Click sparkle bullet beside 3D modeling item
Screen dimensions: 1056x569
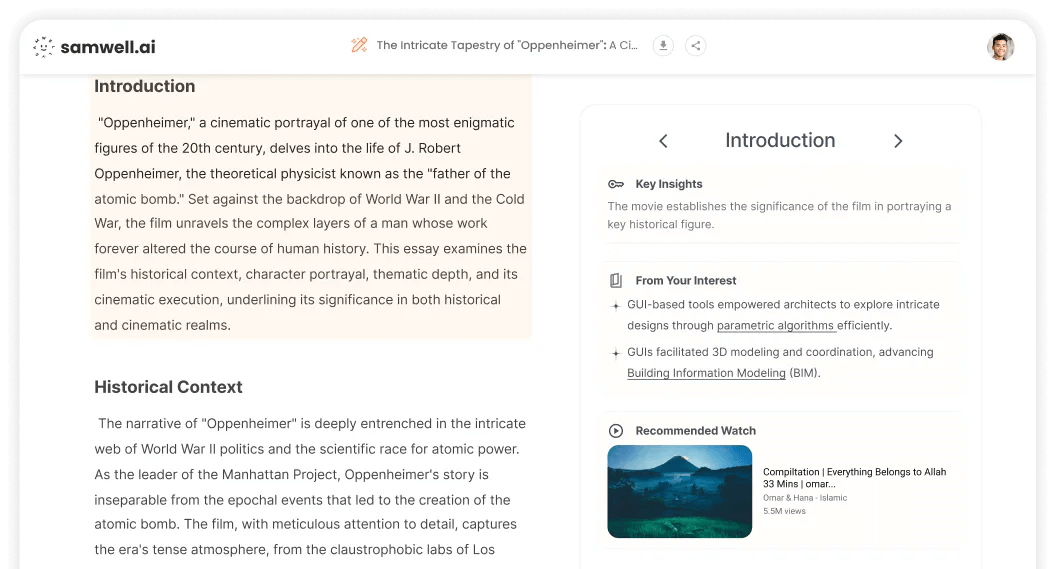pos(615,353)
